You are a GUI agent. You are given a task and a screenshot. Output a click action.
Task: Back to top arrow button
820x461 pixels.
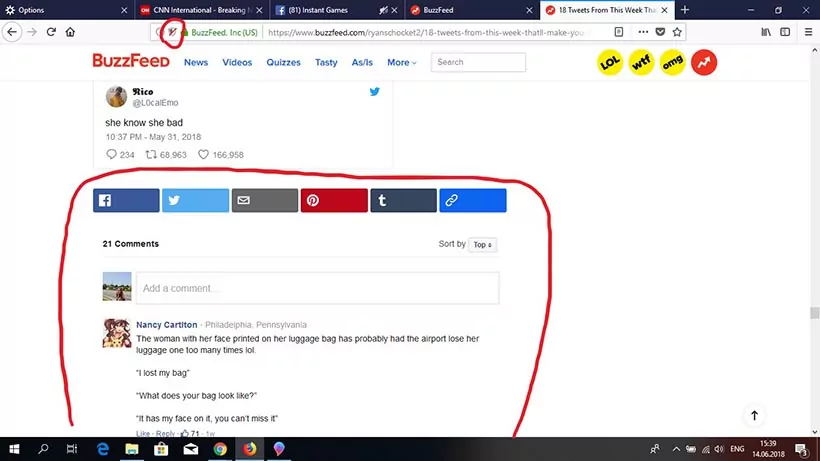[x=754, y=416]
